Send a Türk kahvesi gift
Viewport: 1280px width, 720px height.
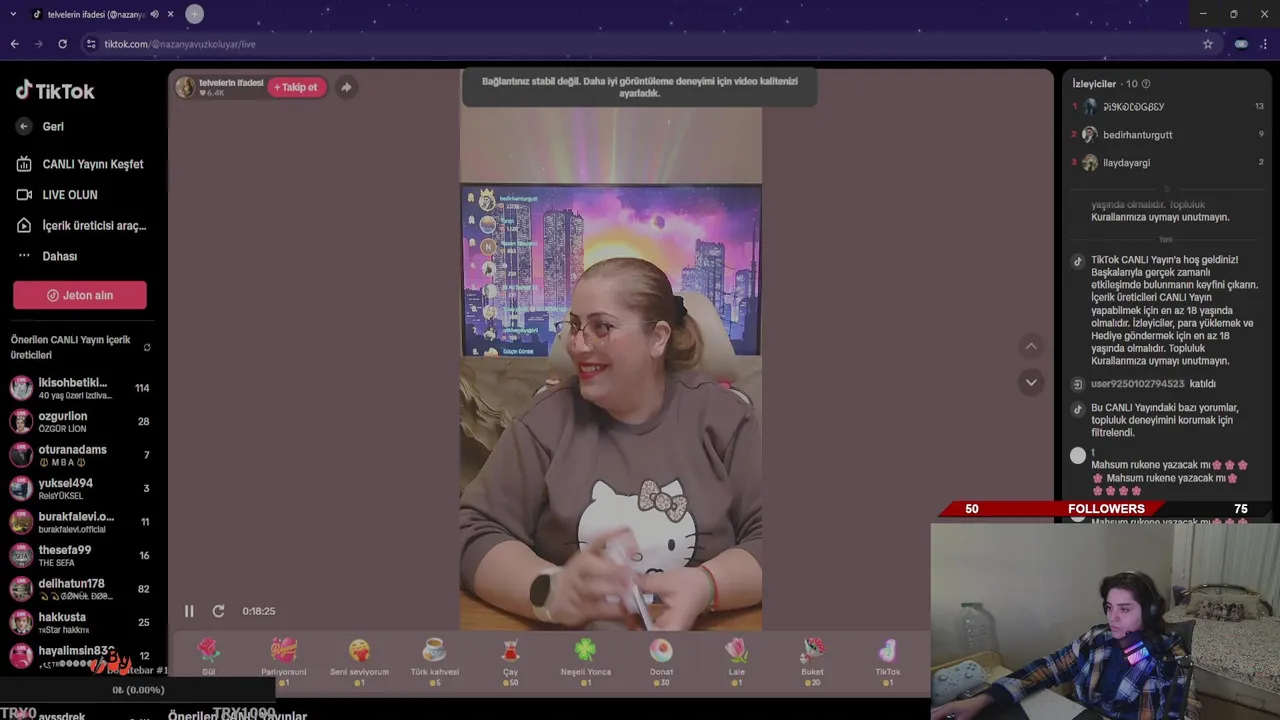[434, 660]
